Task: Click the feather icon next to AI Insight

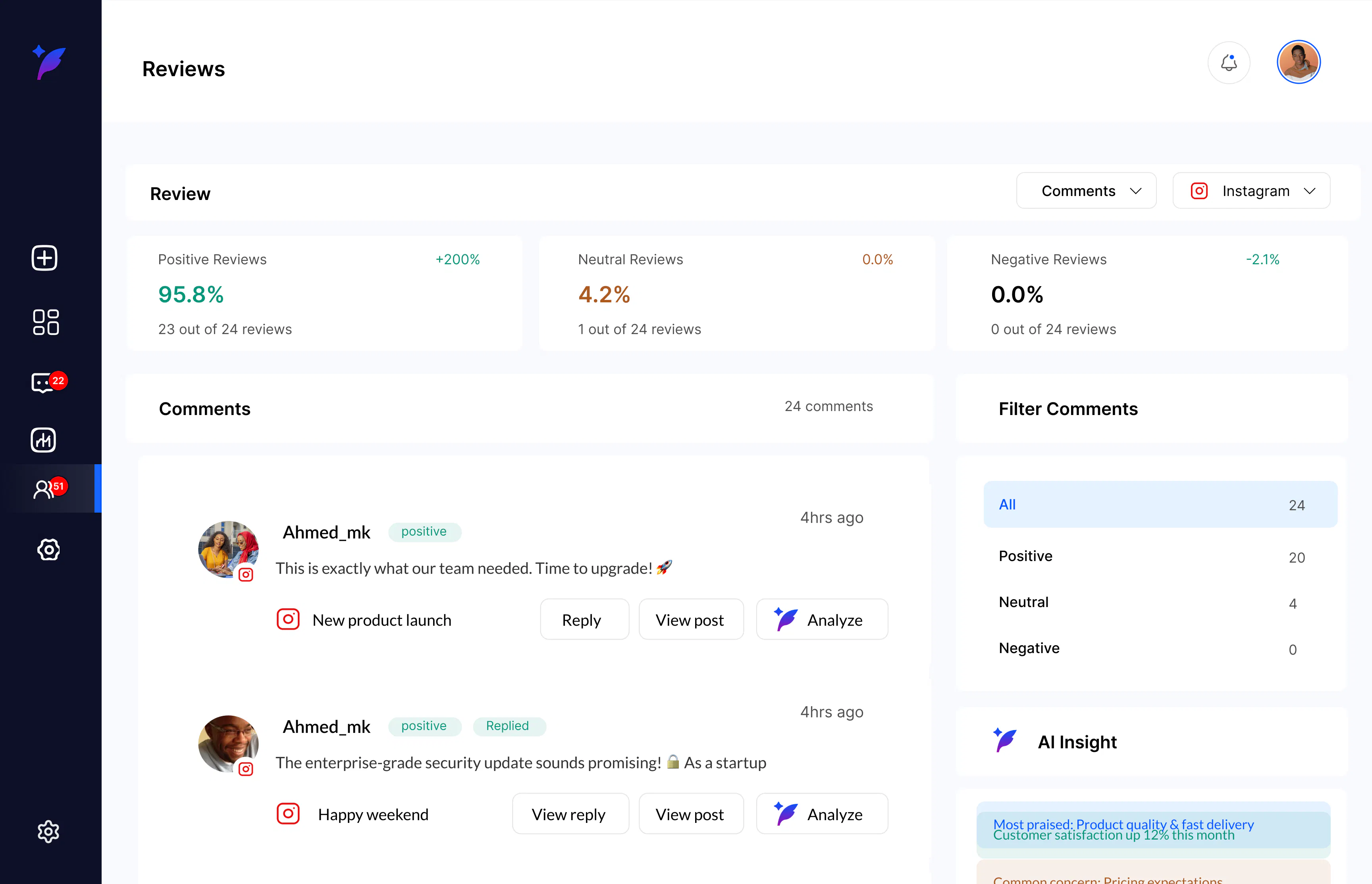Action: tap(1005, 740)
